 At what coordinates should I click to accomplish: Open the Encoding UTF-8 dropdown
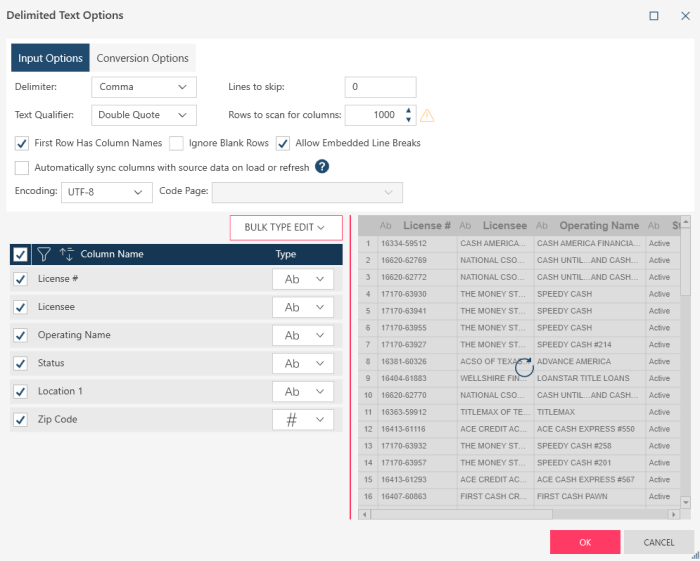[111, 192]
